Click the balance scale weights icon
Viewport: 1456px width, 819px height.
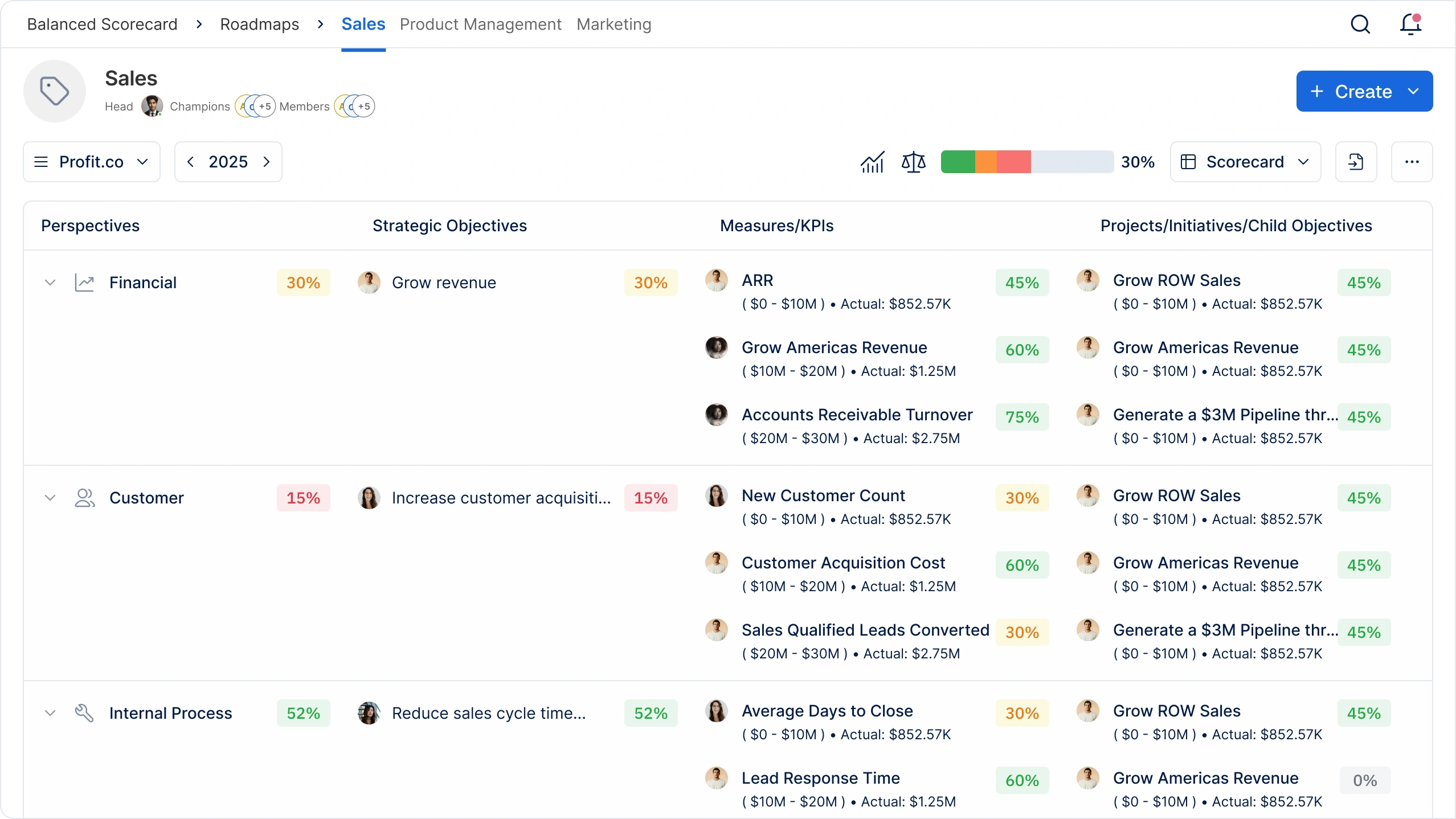click(913, 162)
